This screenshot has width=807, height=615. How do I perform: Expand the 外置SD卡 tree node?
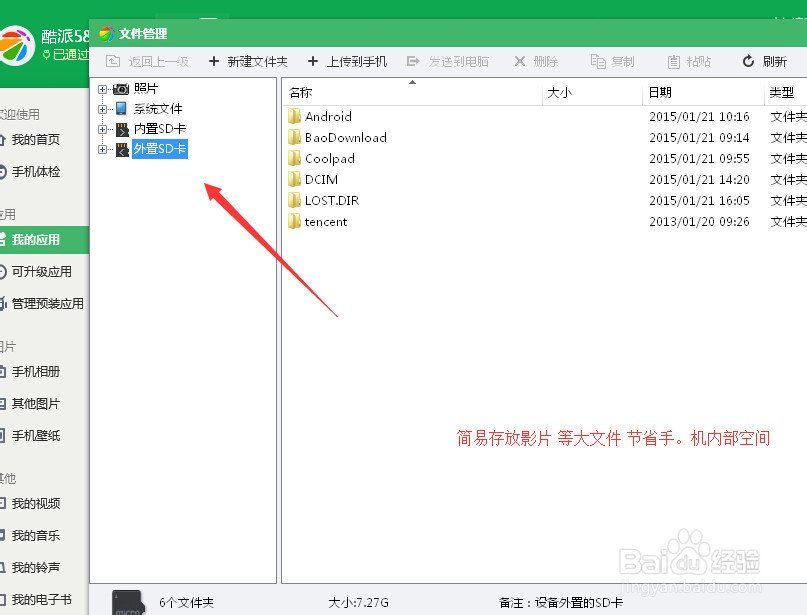(102, 149)
